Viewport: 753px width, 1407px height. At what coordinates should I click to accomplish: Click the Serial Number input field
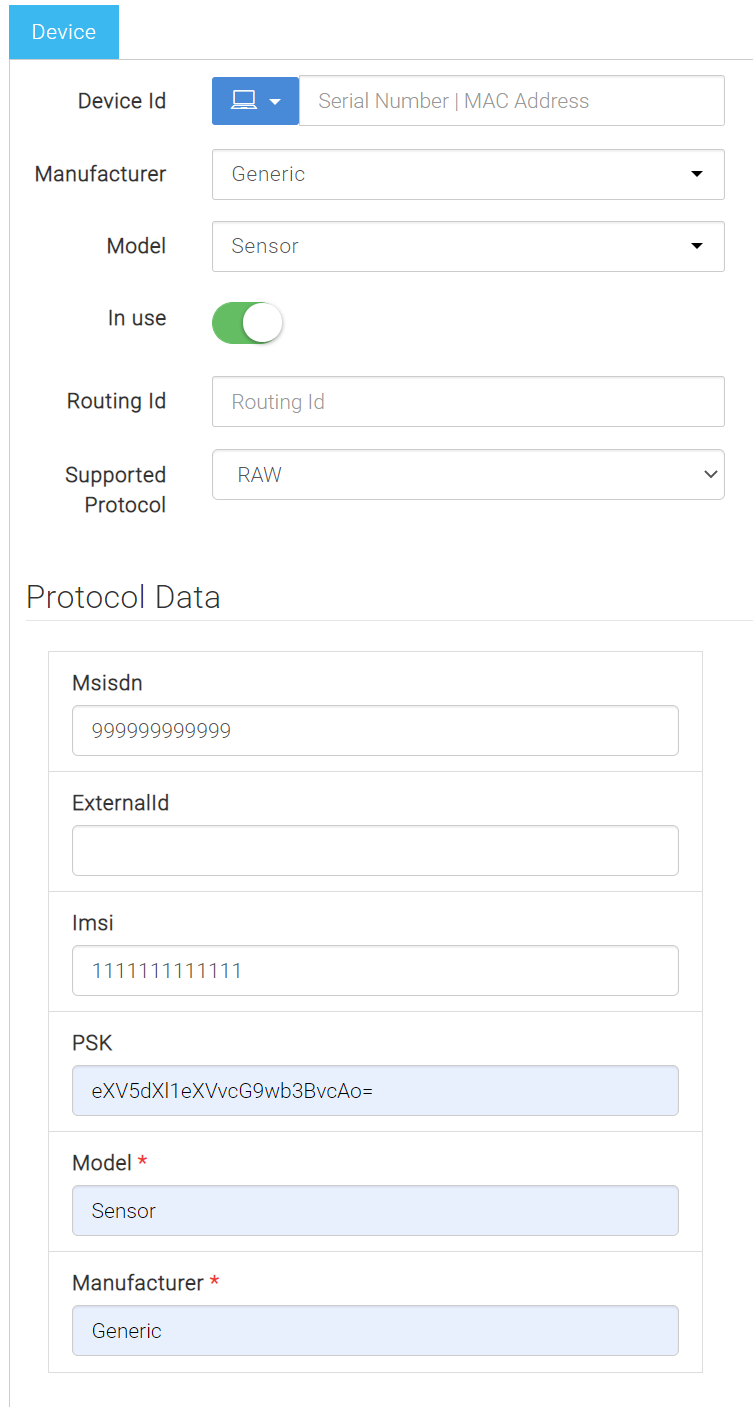point(512,101)
